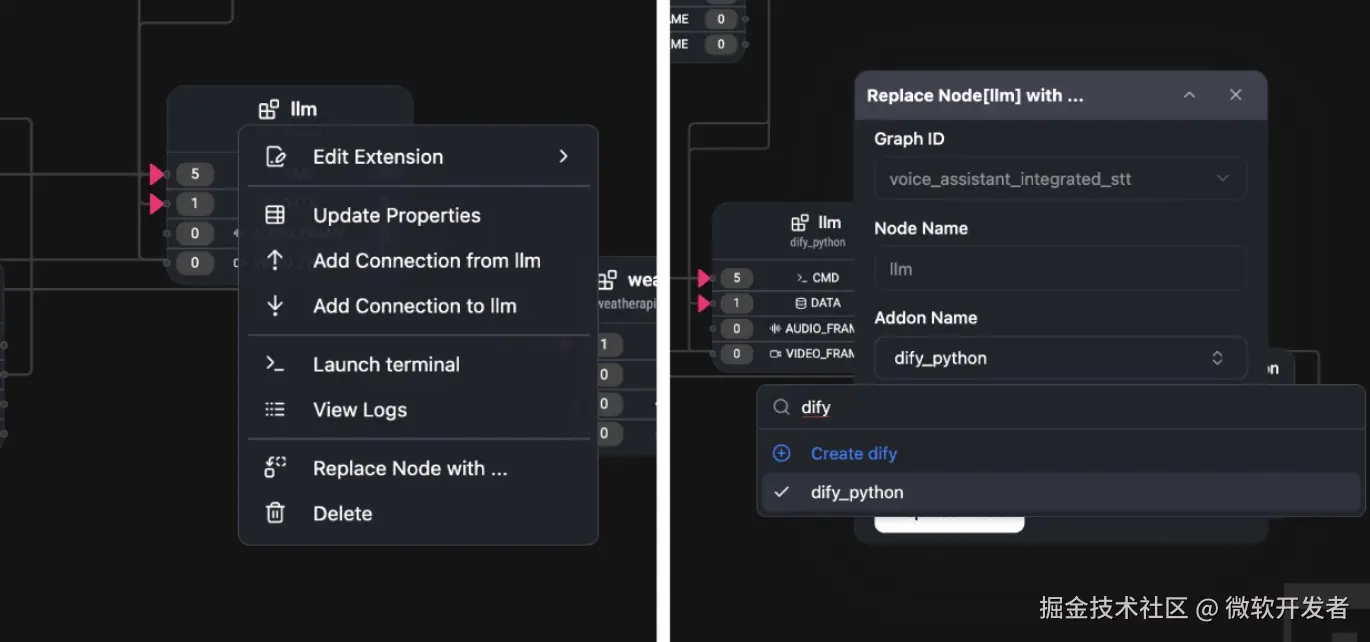Viewport: 1370px width, 642px height.
Task: Click the 1 badge next to DATA
Action: click(x=737, y=303)
